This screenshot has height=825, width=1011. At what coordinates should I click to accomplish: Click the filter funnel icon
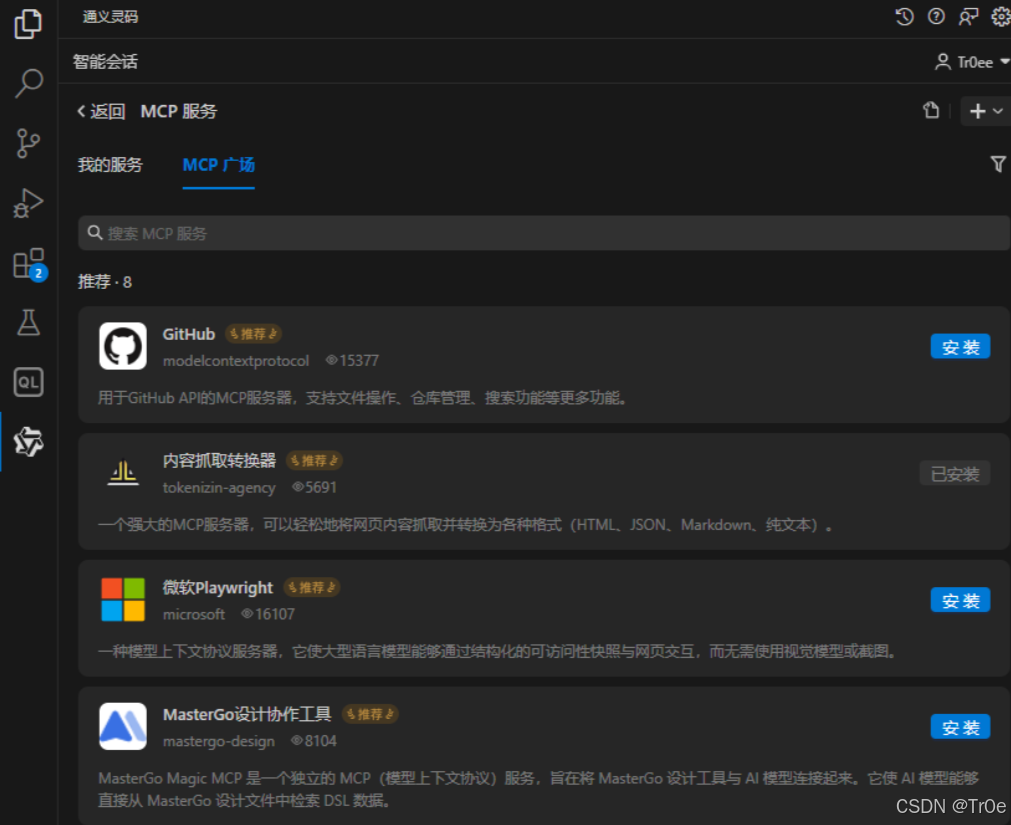(x=998, y=164)
